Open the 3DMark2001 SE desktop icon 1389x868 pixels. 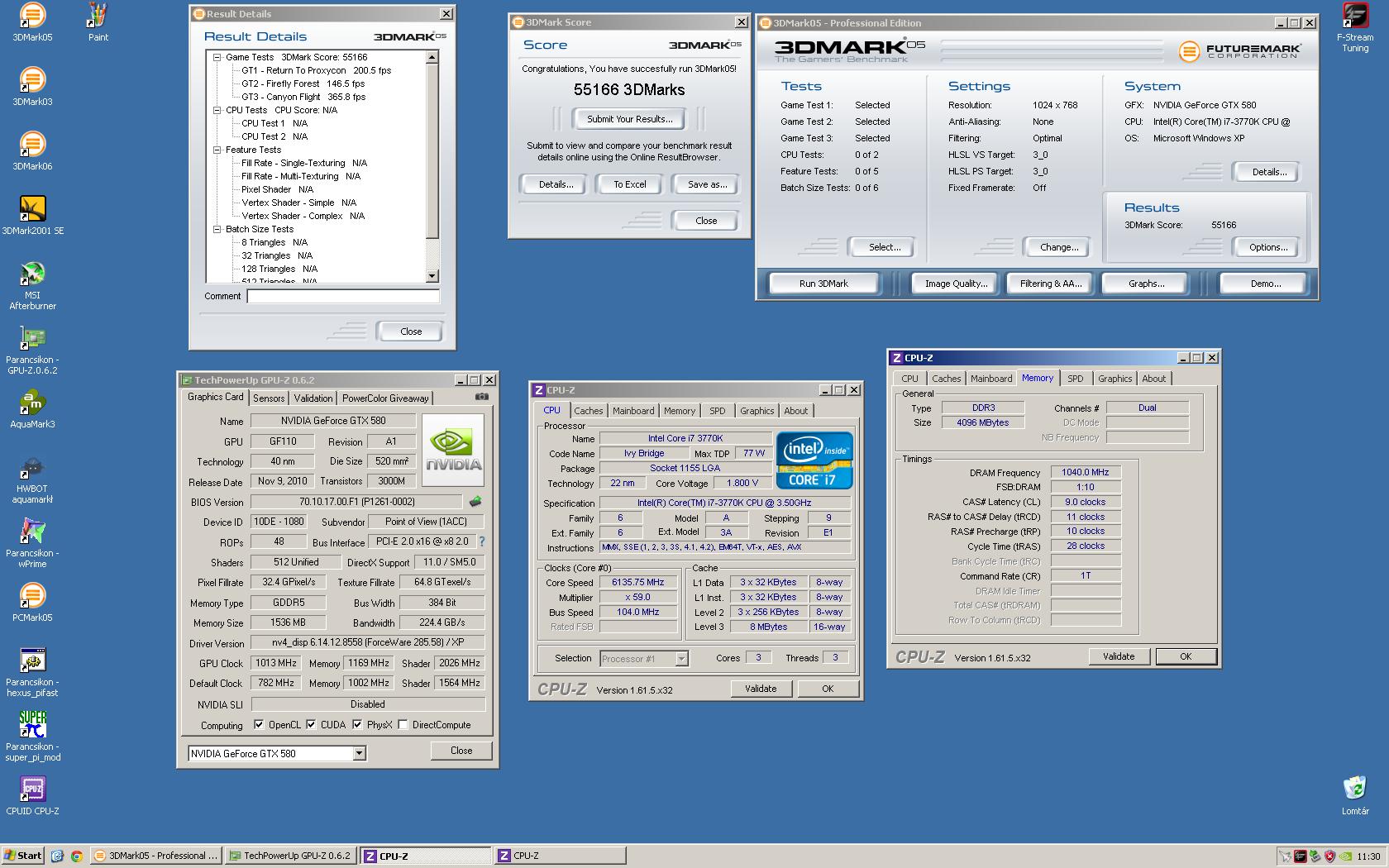pyautogui.click(x=32, y=210)
